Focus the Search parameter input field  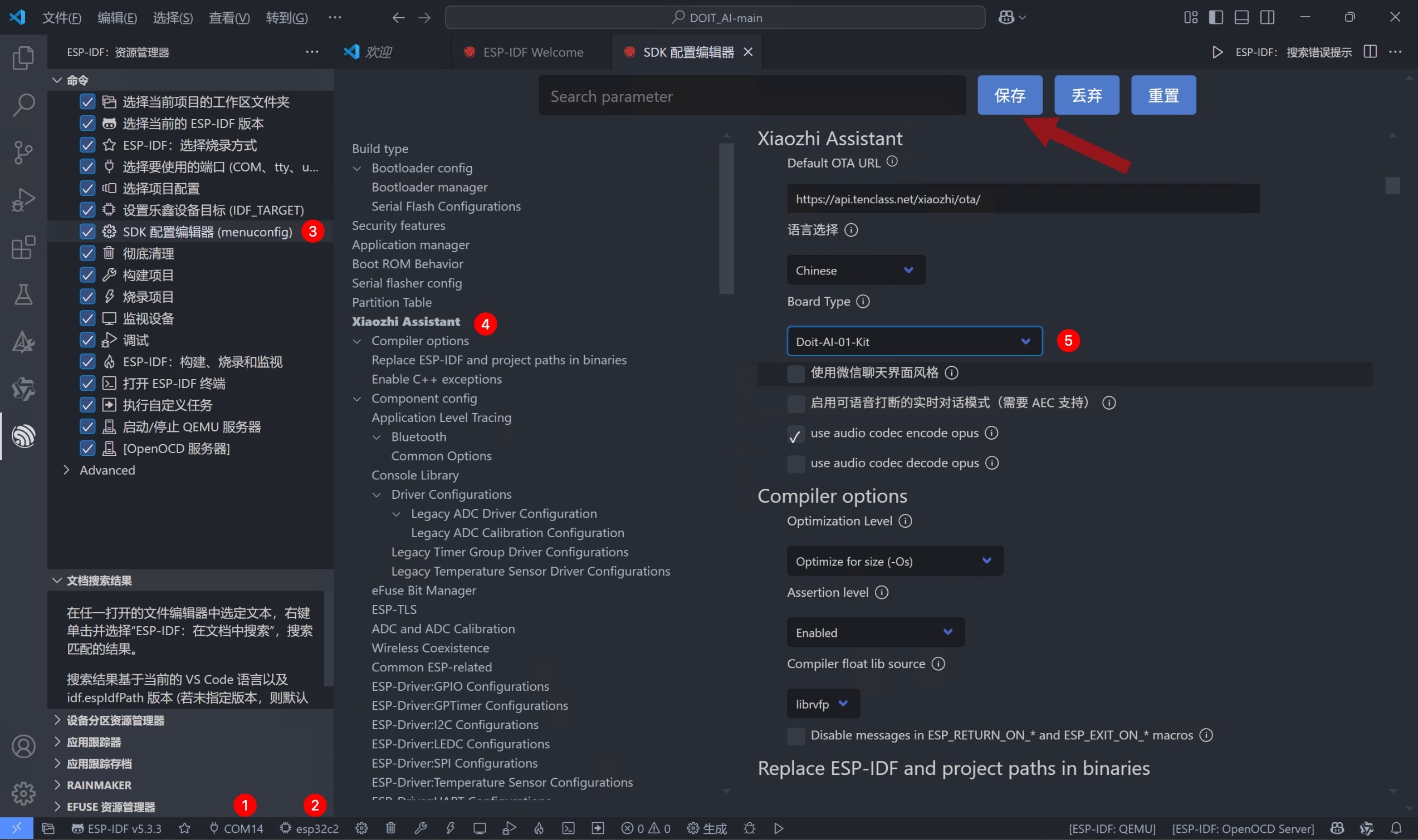[x=751, y=96]
